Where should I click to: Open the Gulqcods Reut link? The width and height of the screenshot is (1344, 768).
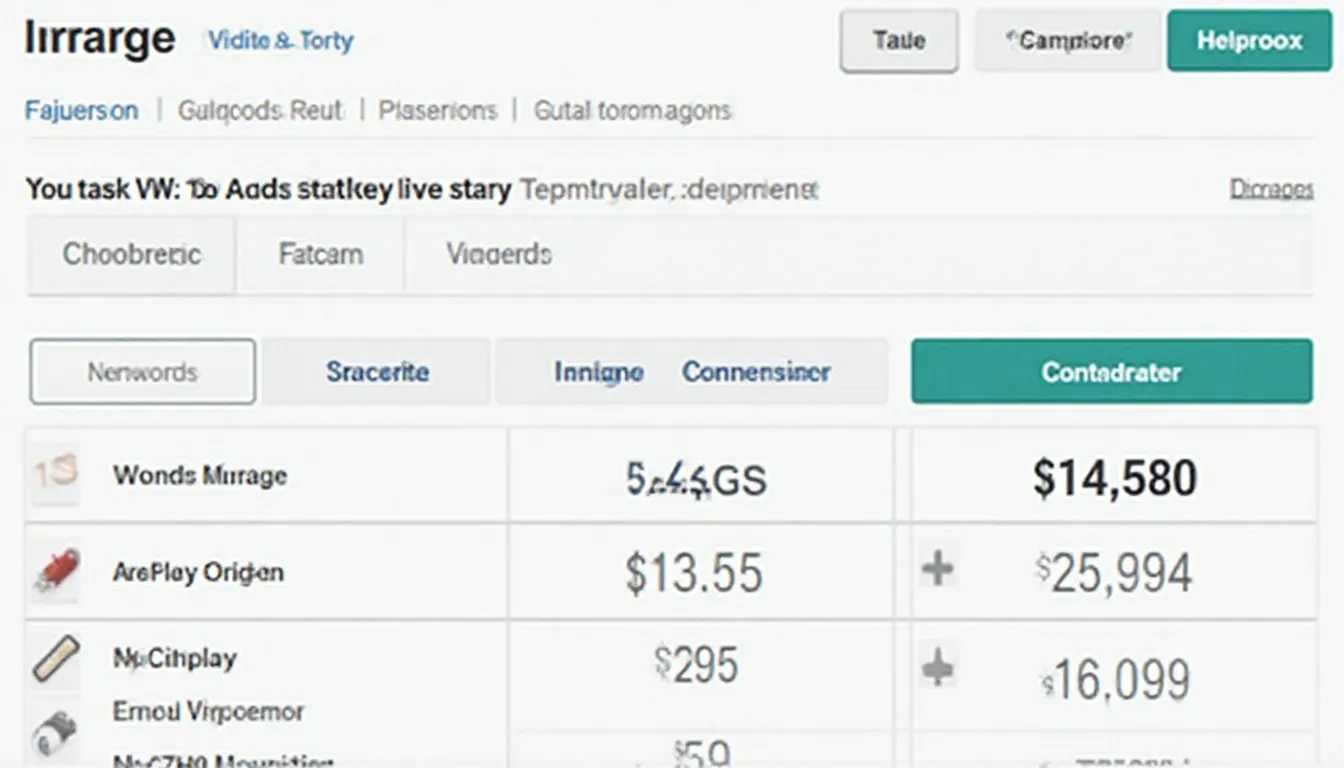(260, 110)
